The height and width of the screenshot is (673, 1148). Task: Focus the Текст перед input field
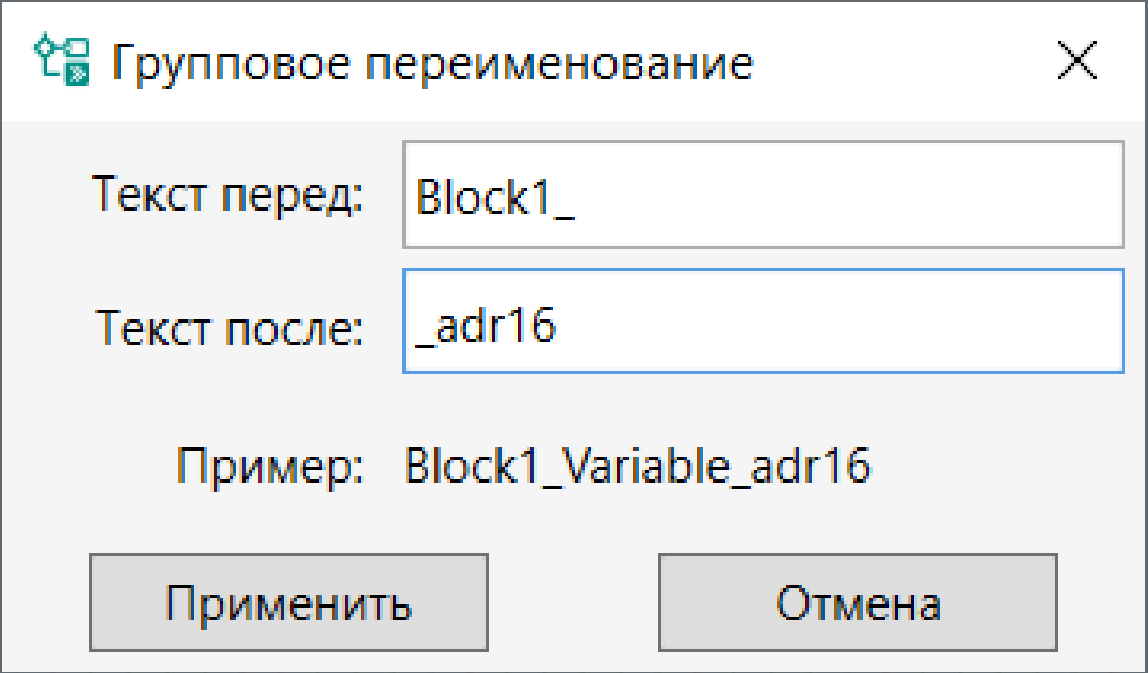click(x=763, y=195)
